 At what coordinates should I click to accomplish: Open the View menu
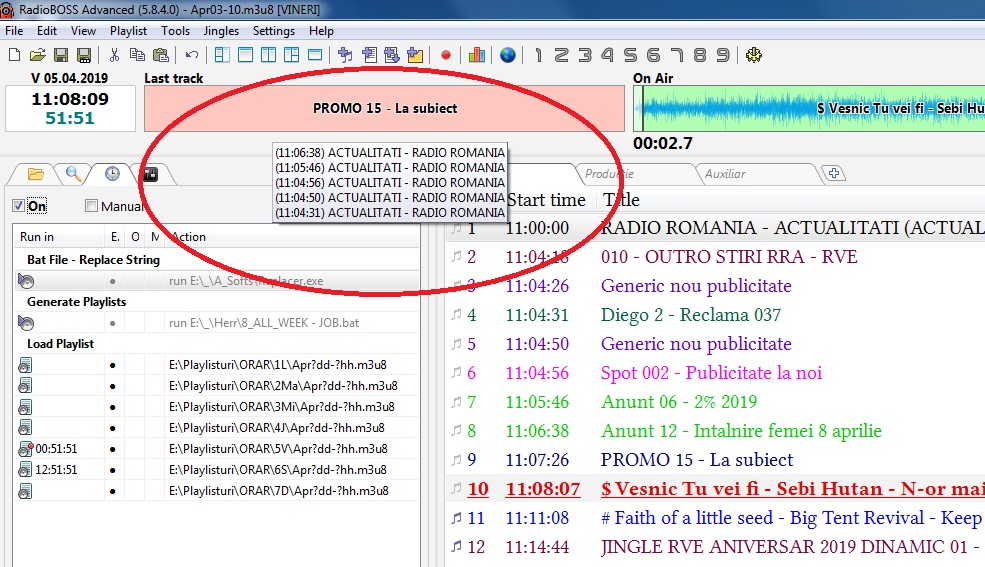(83, 31)
